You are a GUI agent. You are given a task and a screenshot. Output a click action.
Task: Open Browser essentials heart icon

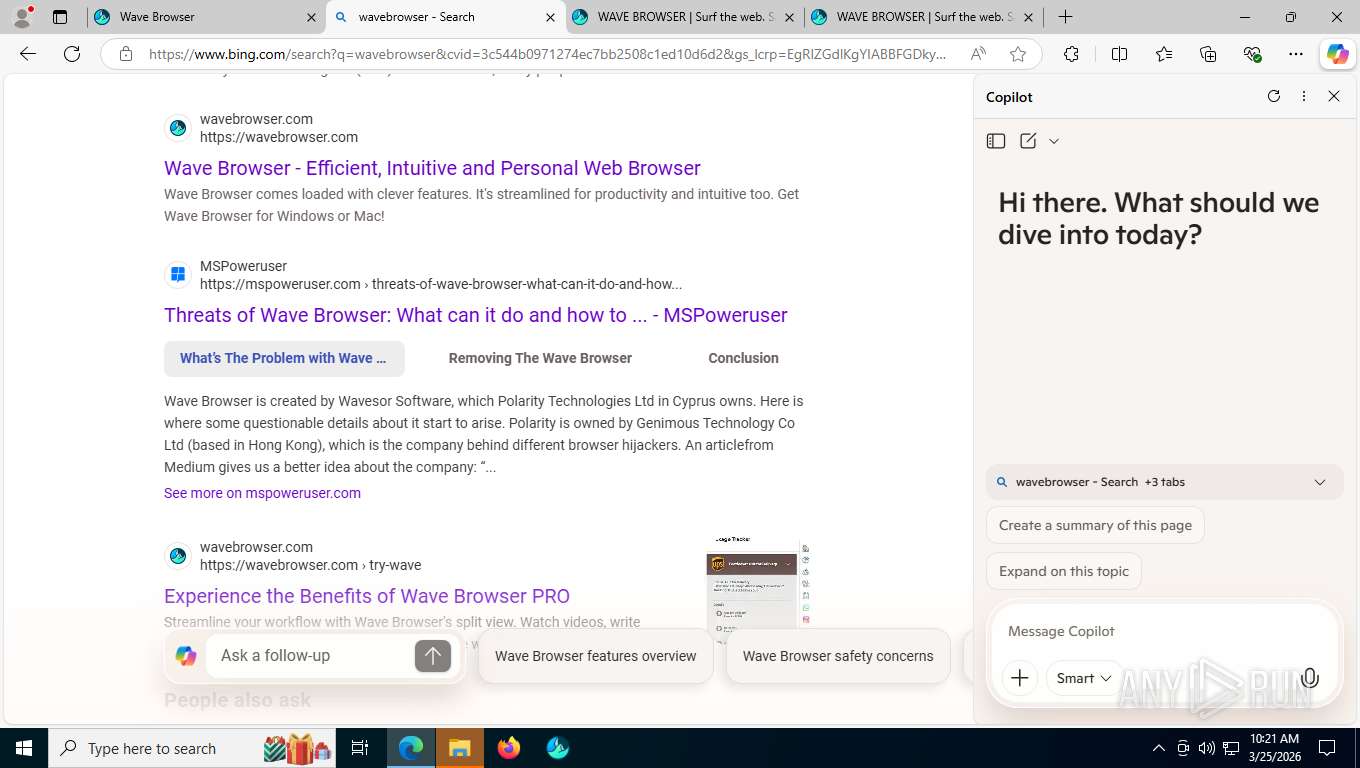pos(1252,54)
